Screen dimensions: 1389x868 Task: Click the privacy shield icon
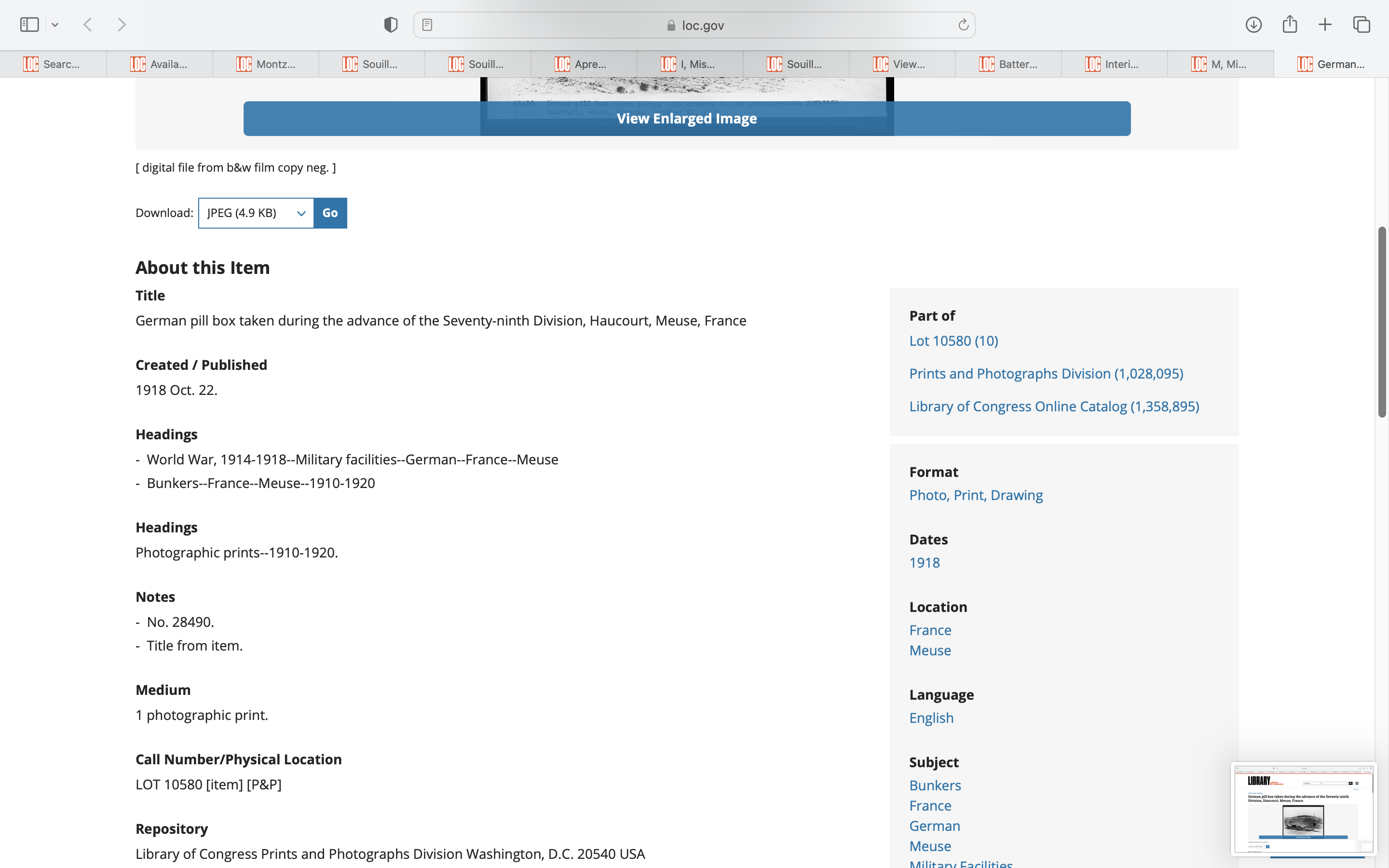390,25
